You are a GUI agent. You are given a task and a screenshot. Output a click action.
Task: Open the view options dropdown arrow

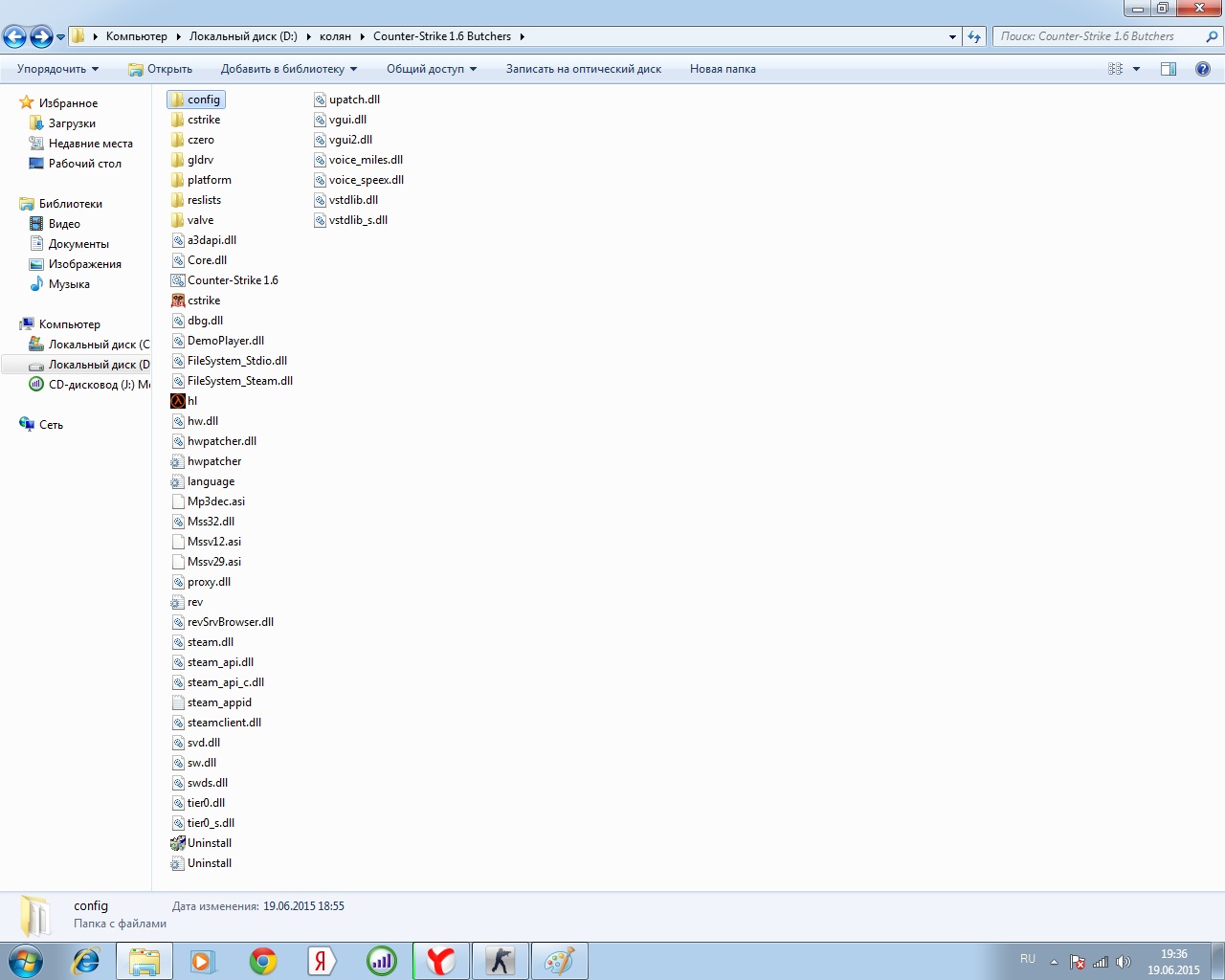point(1136,69)
